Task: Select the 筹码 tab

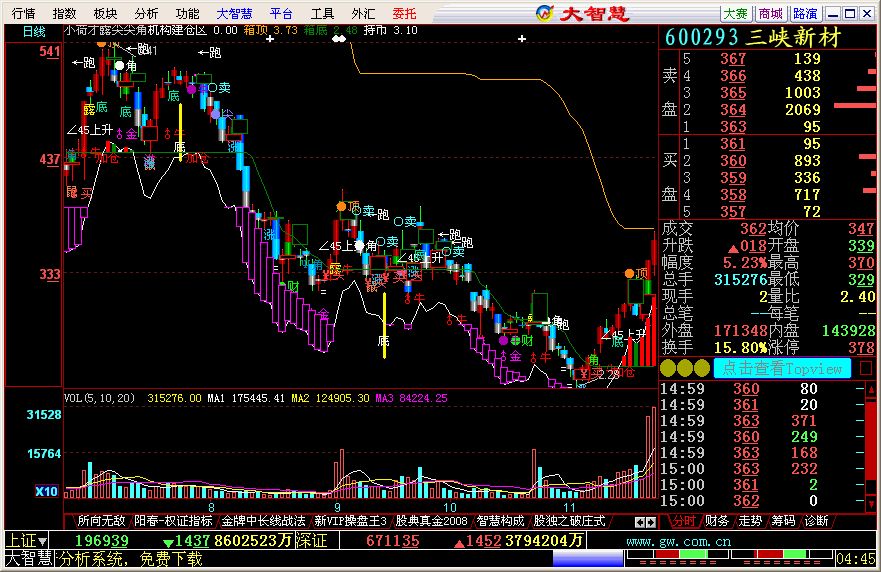Action: click(783, 521)
